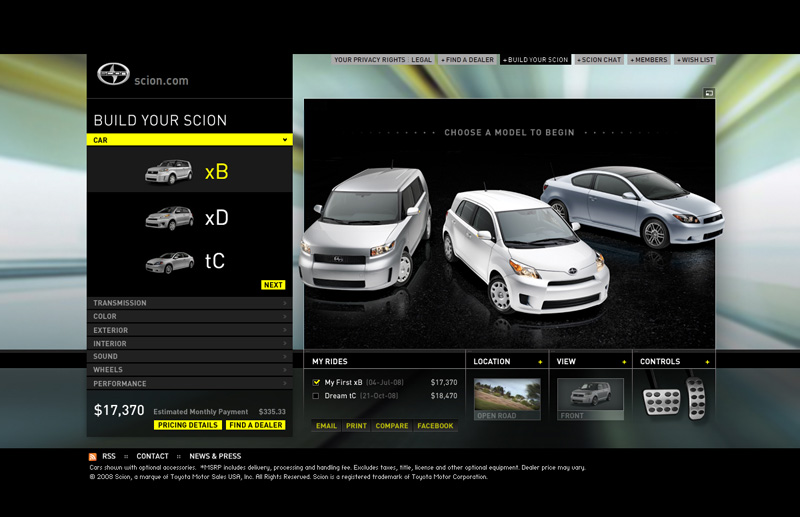The height and width of the screenshot is (517, 800).
Task: Check the Dream tC checkbox
Action: (315, 396)
